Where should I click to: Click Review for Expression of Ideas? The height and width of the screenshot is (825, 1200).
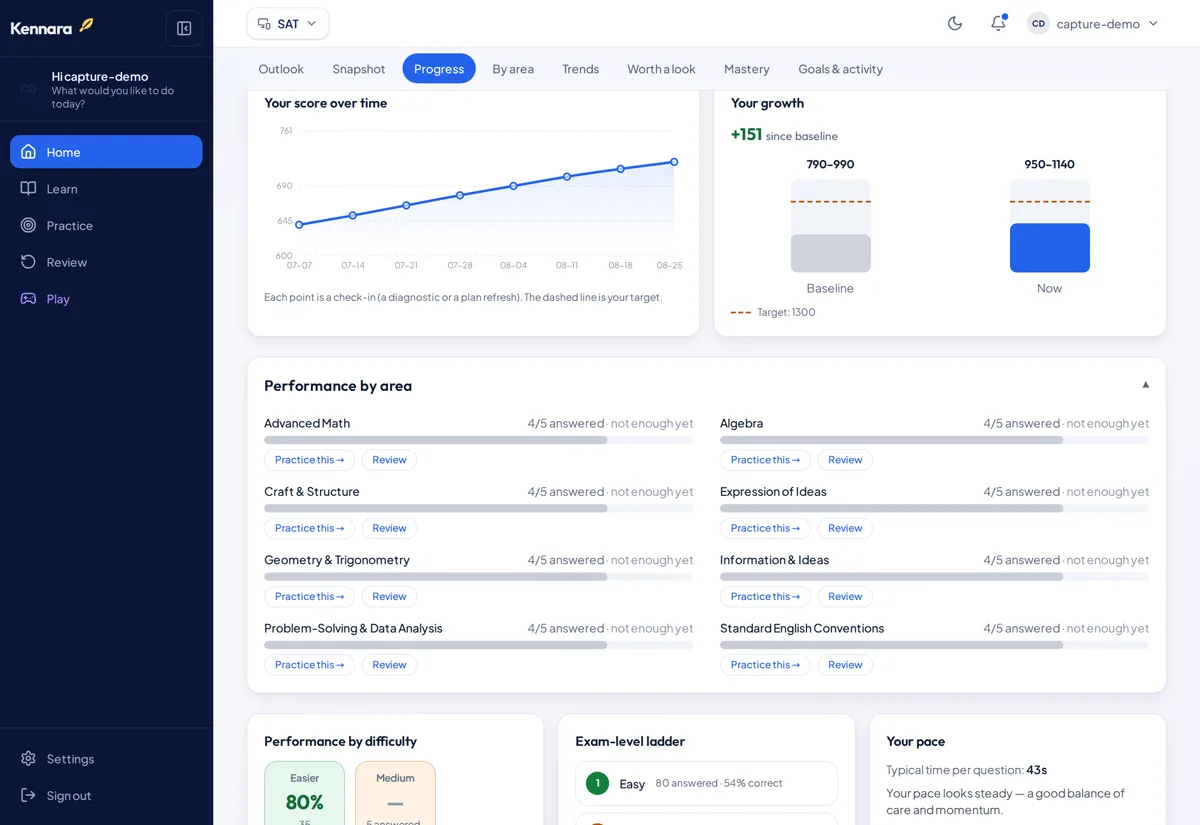[845, 528]
